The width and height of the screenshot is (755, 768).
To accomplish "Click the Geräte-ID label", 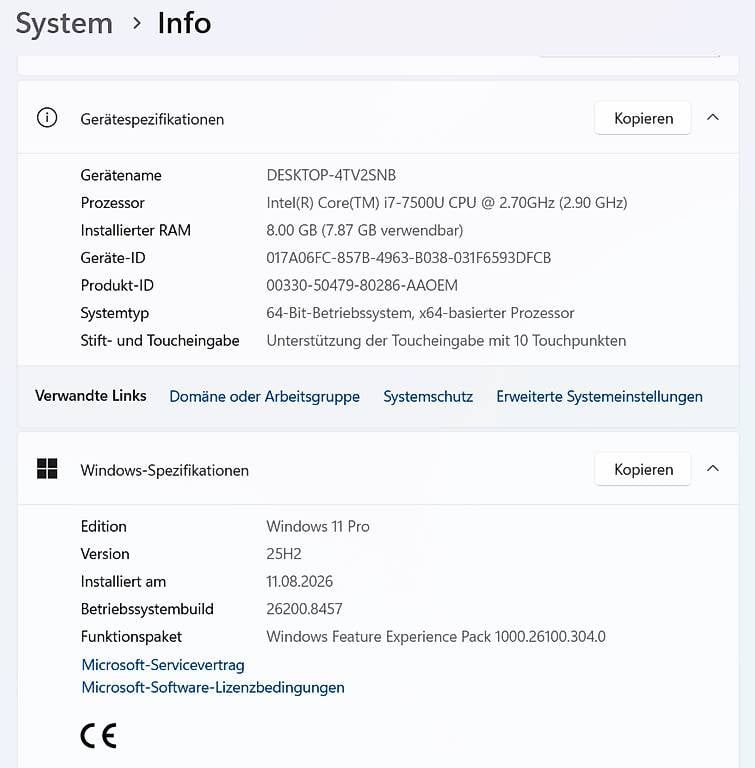I will (113, 258).
